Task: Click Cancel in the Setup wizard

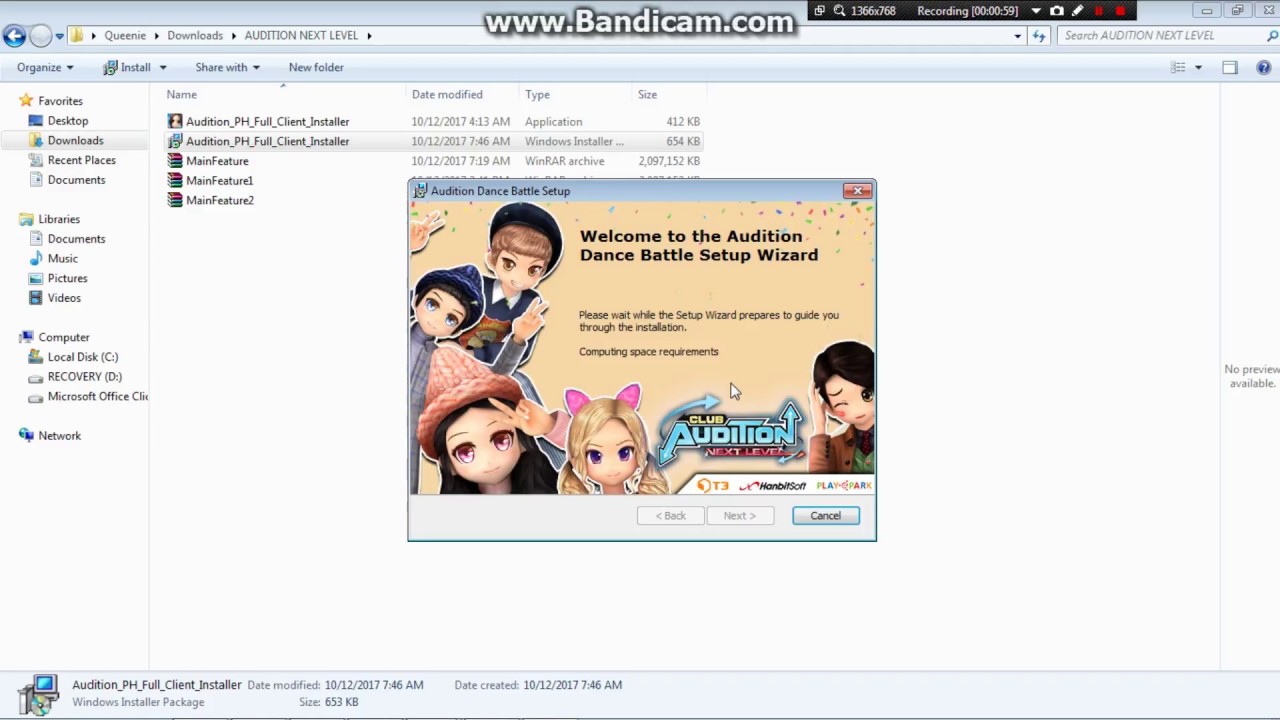Action: (825, 516)
